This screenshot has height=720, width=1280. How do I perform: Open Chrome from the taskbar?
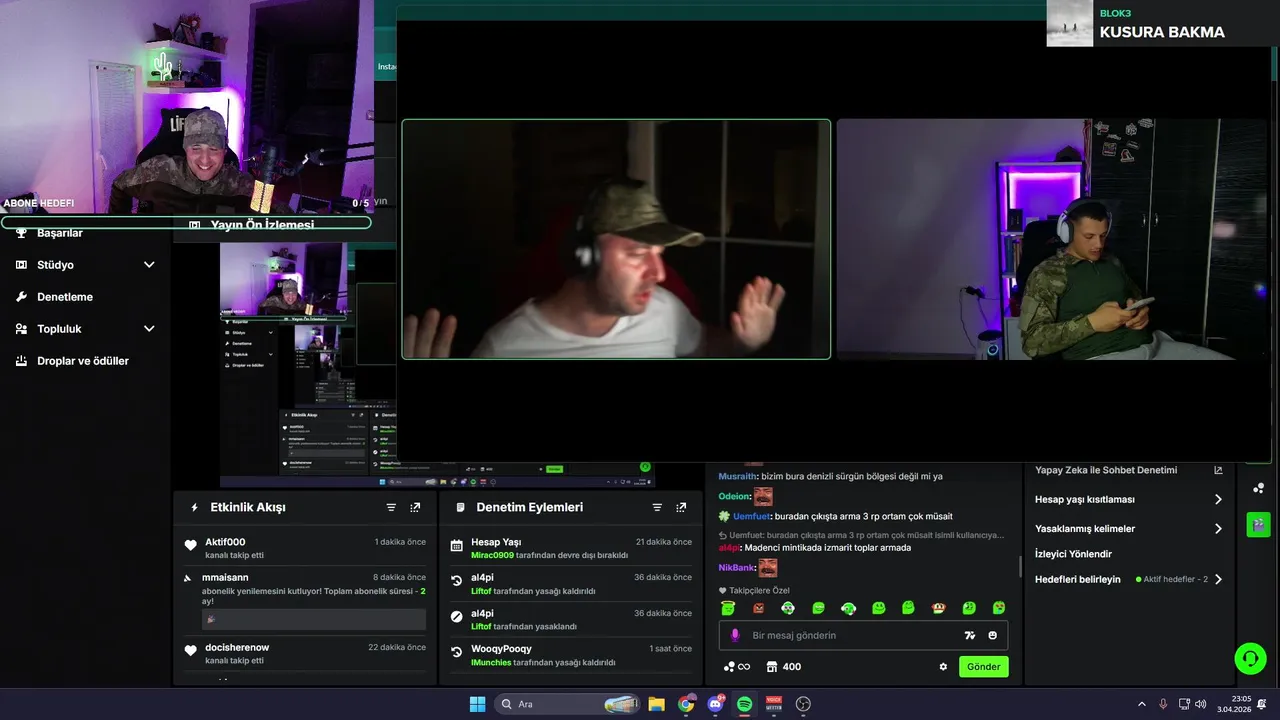coord(686,704)
